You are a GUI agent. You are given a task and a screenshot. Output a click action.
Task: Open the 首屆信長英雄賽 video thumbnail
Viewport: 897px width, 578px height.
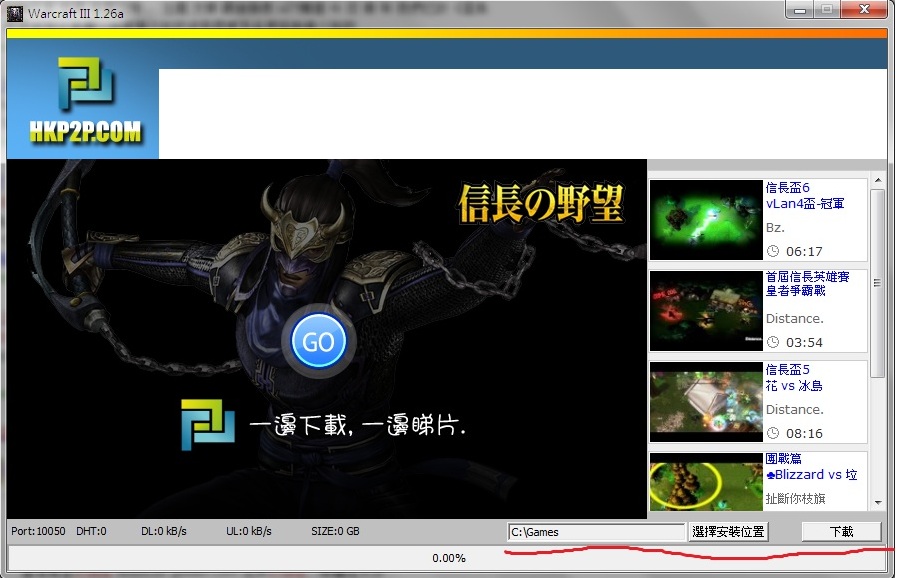tap(706, 310)
